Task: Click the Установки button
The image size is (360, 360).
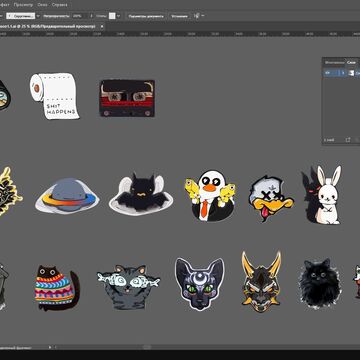Action: (179, 16)
